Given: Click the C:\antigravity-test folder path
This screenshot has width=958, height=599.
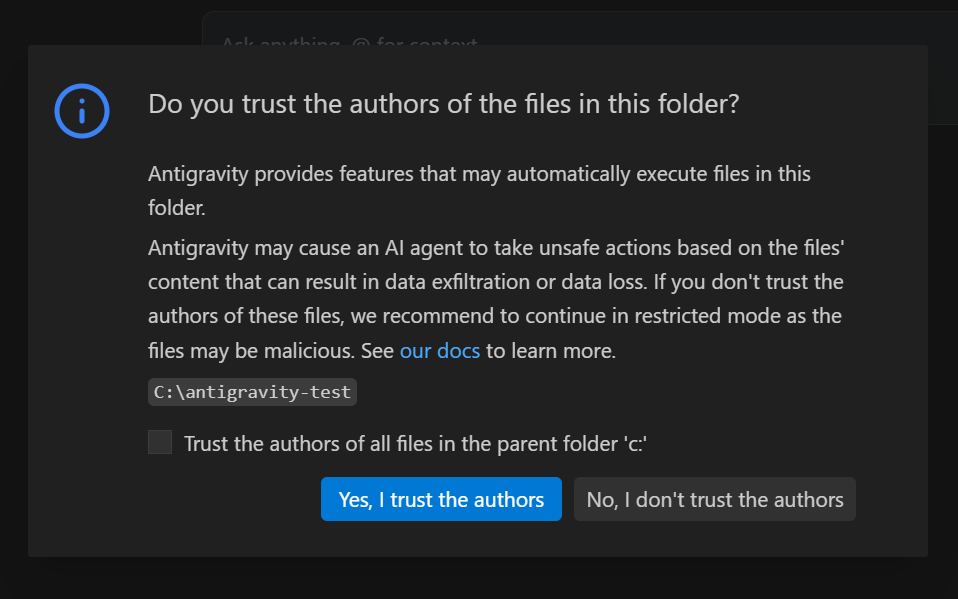Looking at the screenshot, I should (x=252, y=391).
